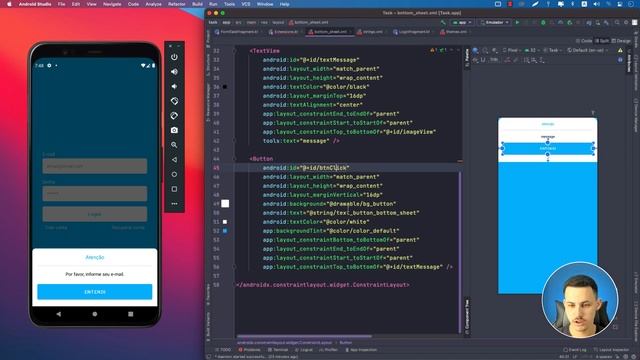Rotate the emulator right

(x=174, y=116)
